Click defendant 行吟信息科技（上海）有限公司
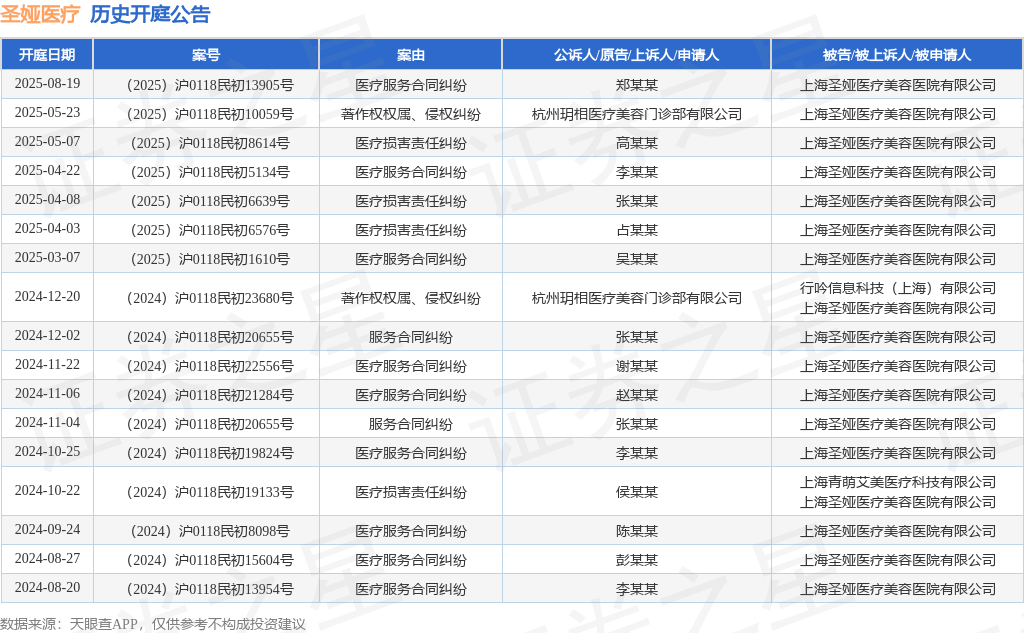This screenshot has width=1024, height=633. pyautogui.click(x=897, y=288)
